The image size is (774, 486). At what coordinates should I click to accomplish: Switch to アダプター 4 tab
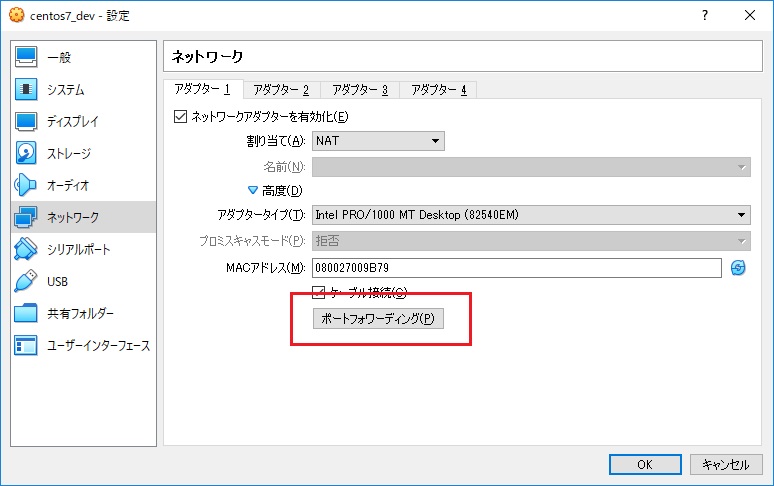tap(438, 90)
